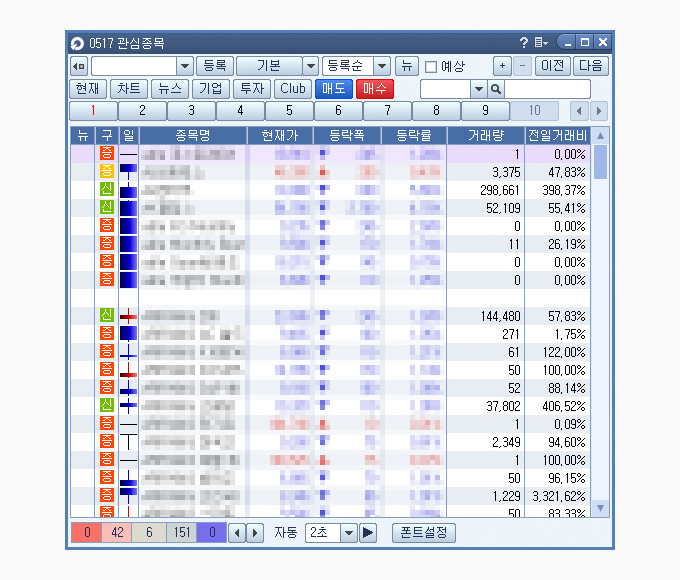Click the 현재 button
Image resolution: width=680 pixels, height=580 pixels.
[88, 89]
